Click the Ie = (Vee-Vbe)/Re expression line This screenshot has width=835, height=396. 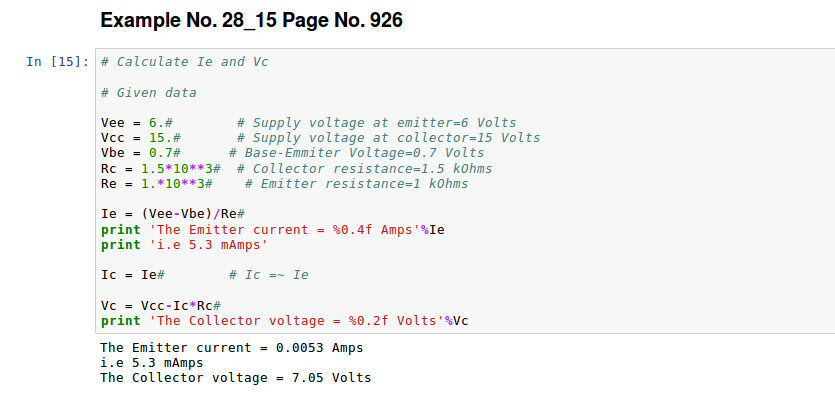coord(173,214)
